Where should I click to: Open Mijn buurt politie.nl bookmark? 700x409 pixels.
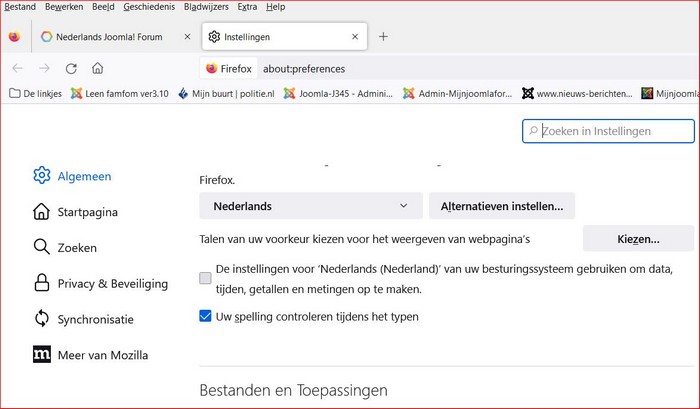[x=226, y=93]
